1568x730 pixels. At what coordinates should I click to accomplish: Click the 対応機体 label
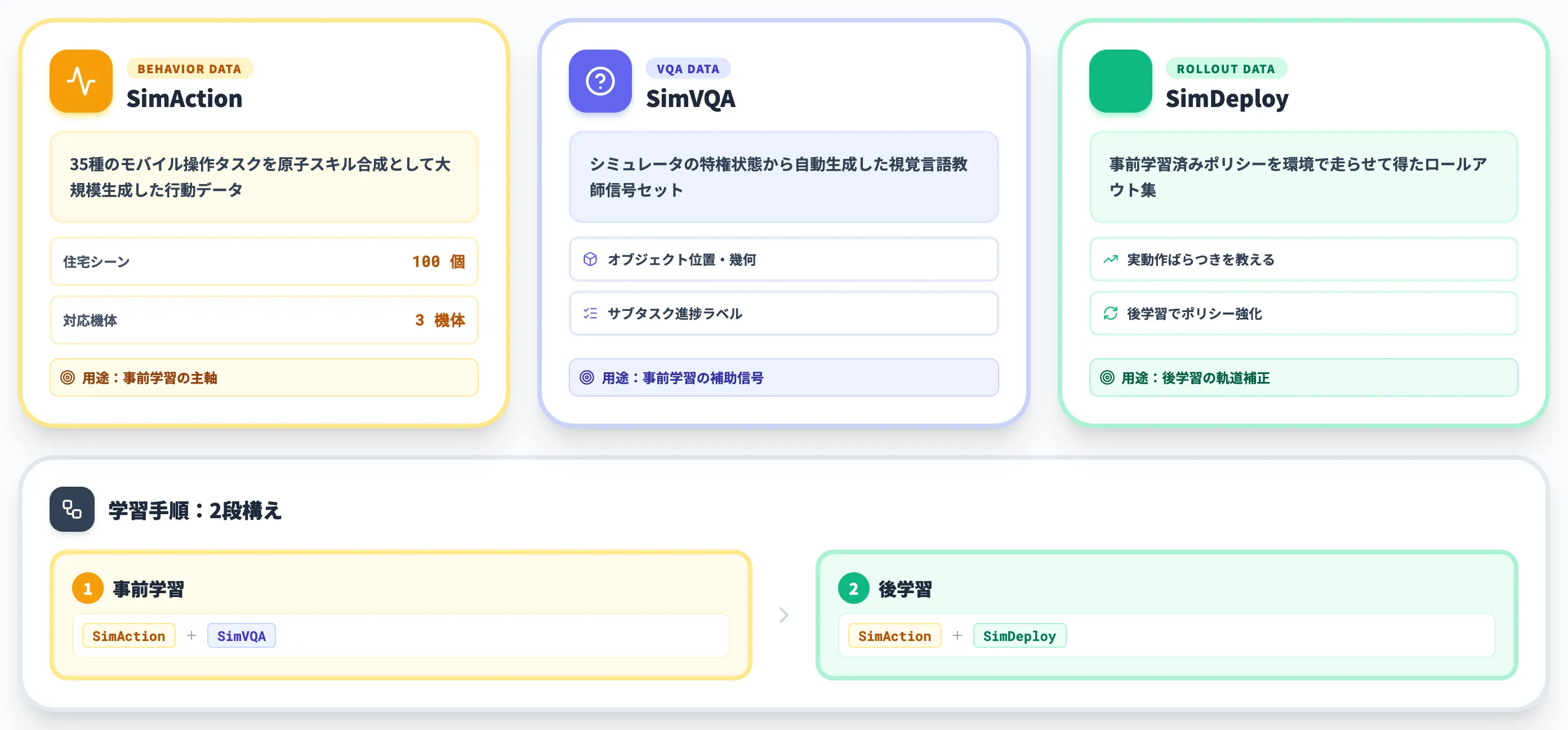[x=90, y=321]
